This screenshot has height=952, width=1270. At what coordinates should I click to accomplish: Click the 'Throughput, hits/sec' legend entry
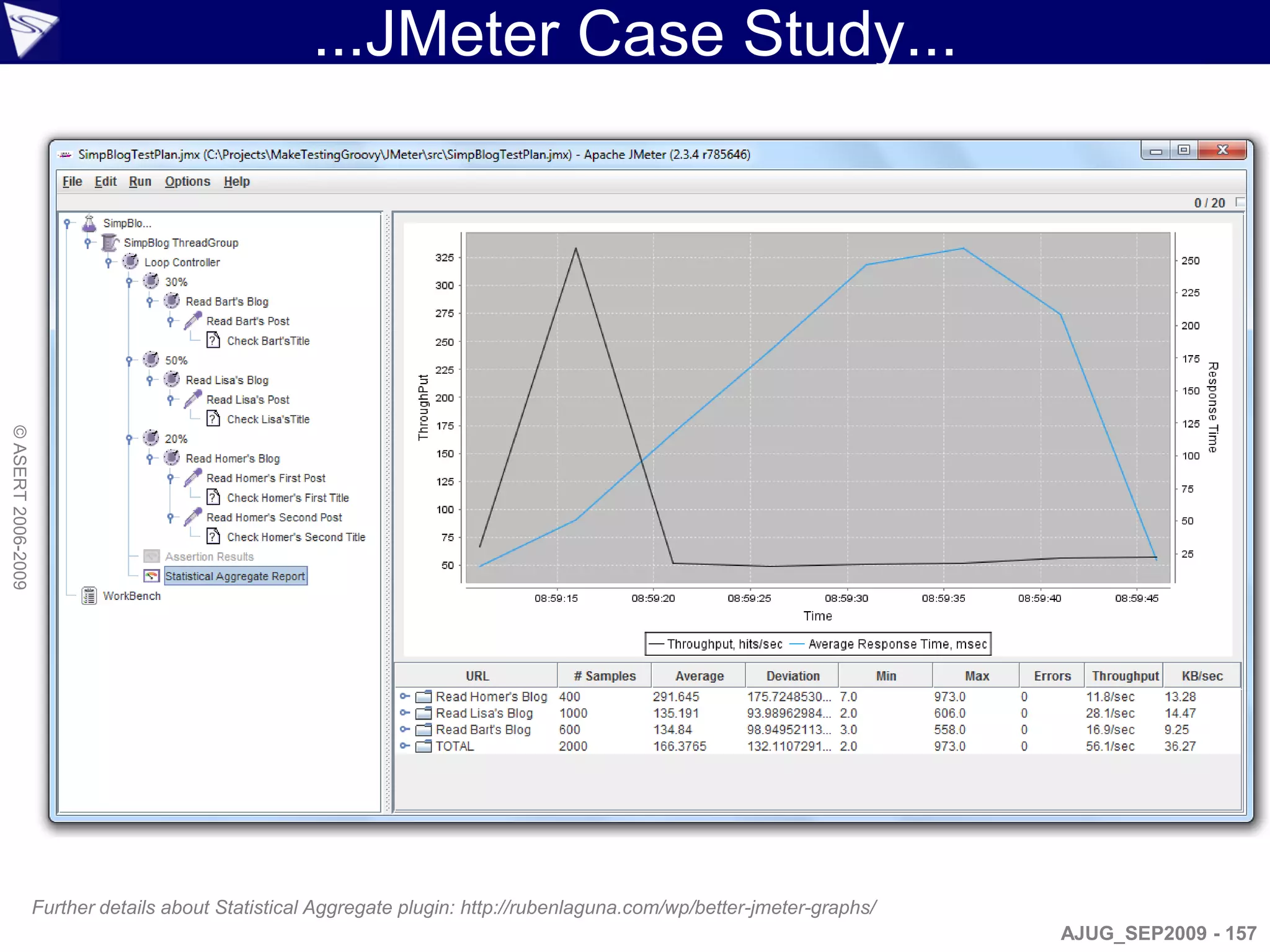716,644
